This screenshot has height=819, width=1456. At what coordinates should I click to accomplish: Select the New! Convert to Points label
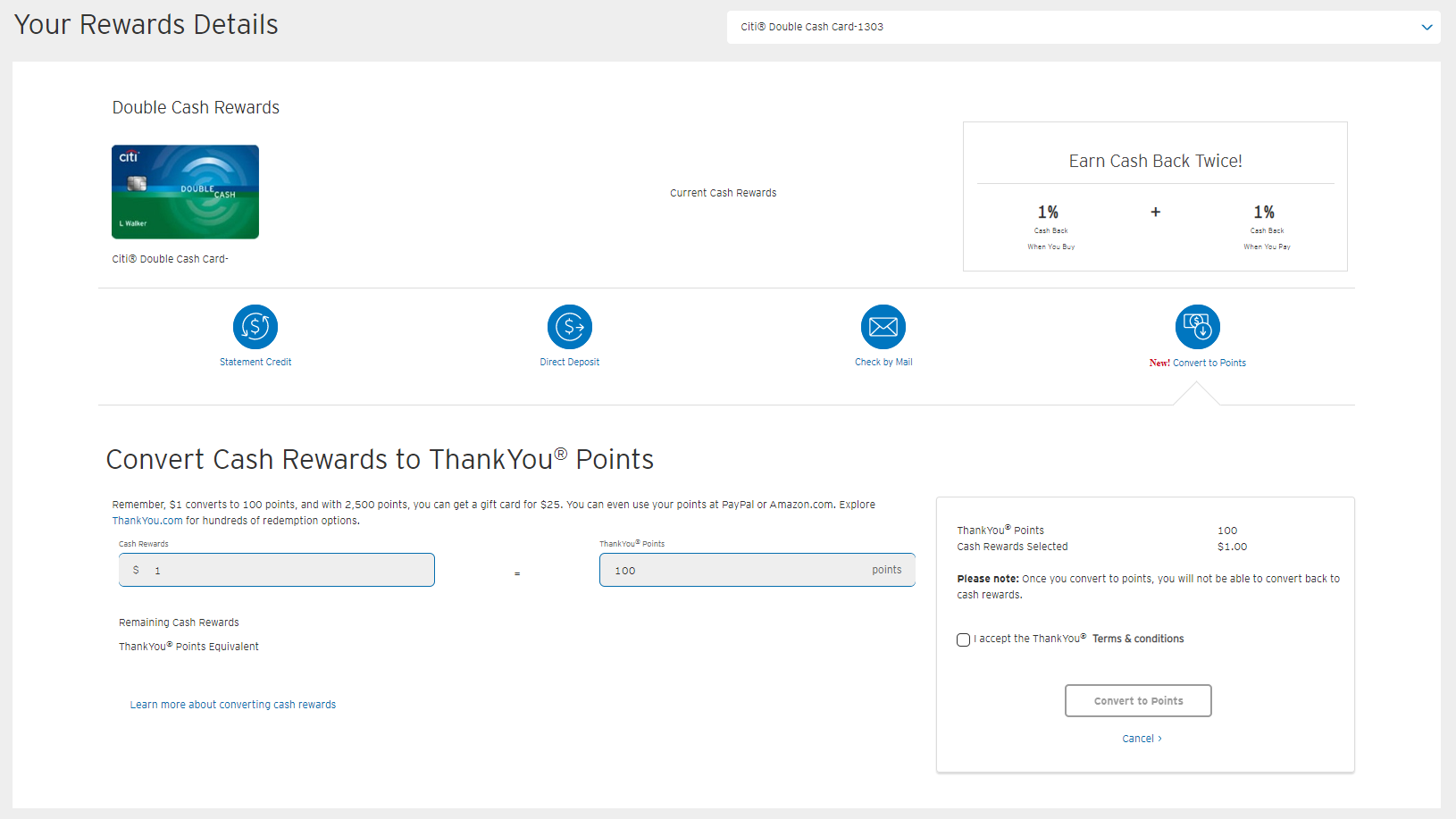coord(1198,363)
